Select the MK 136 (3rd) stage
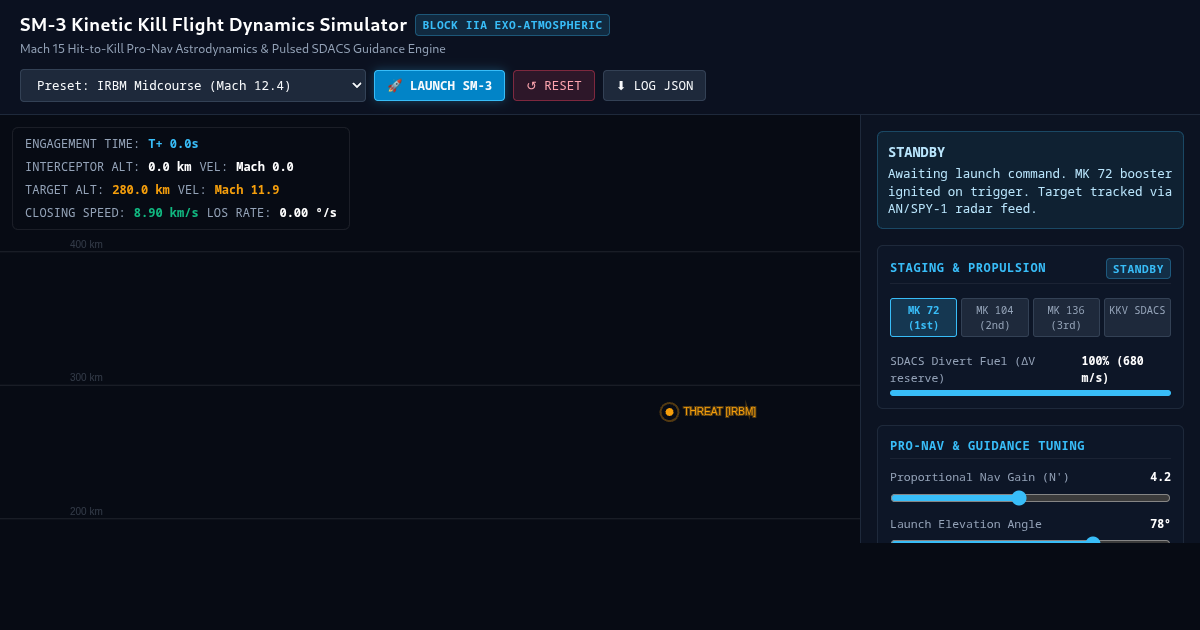1200x630 pixels. tap(1066, 317)
